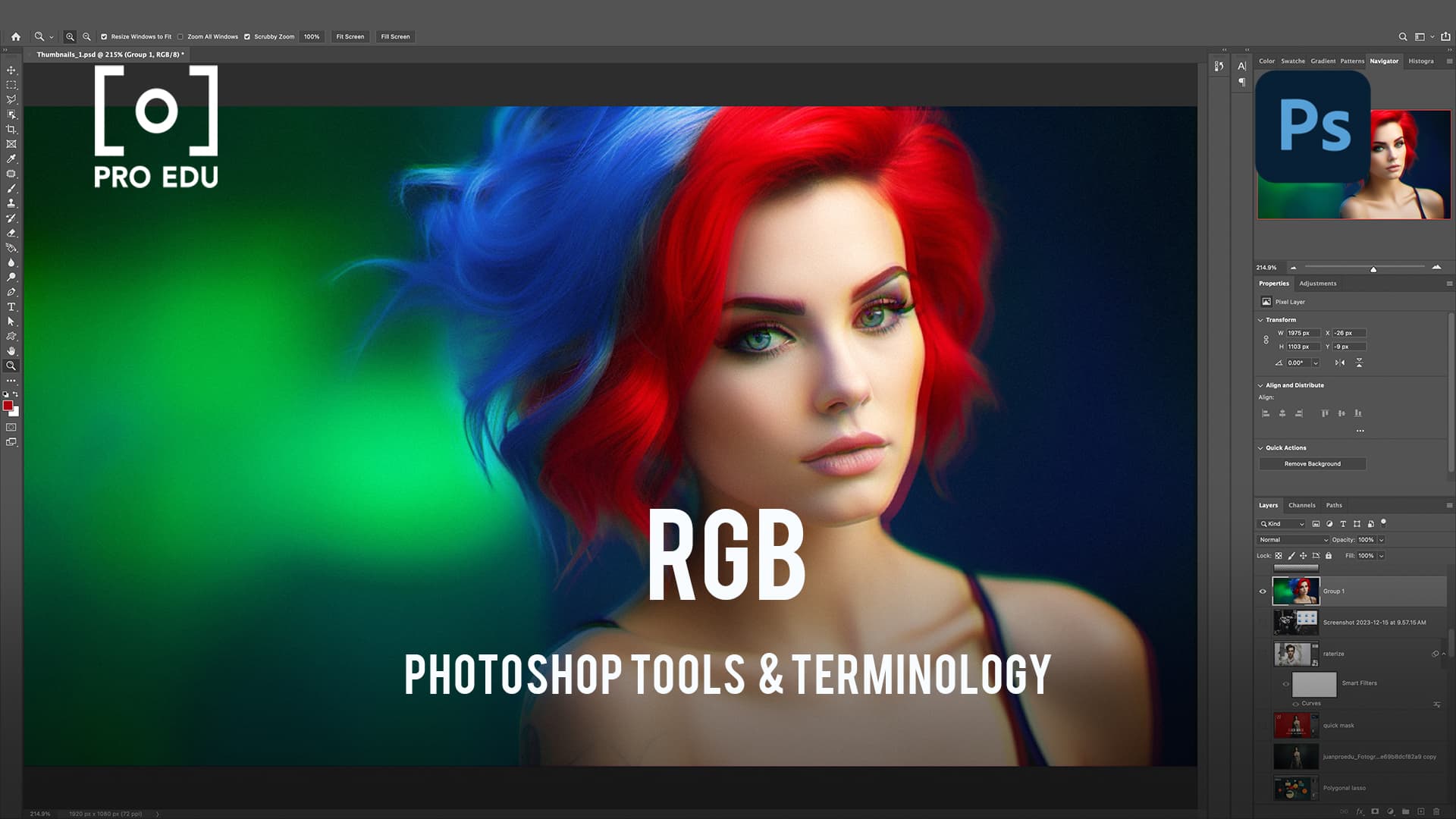Image resolution: width=1456 pixels, height=819 pixels.
Task: Click the Add Layer Mask icon
Action: 1374,811
